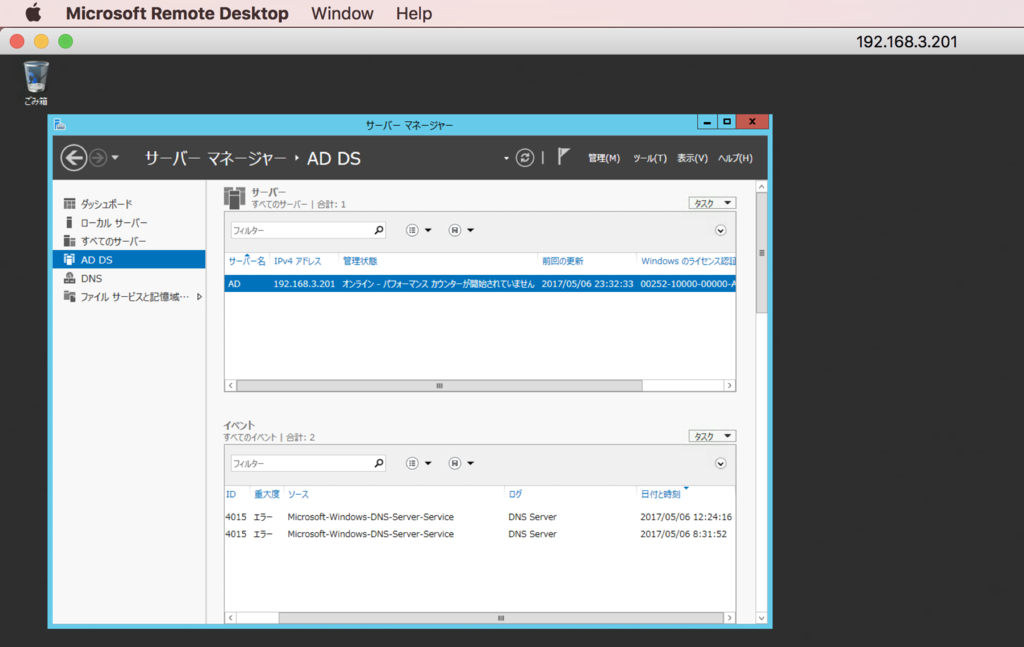The width and height of the screenshot is (1024, 647).
Task: Open the Help menu in the Mac menu bar
Action: pos(414,13)
